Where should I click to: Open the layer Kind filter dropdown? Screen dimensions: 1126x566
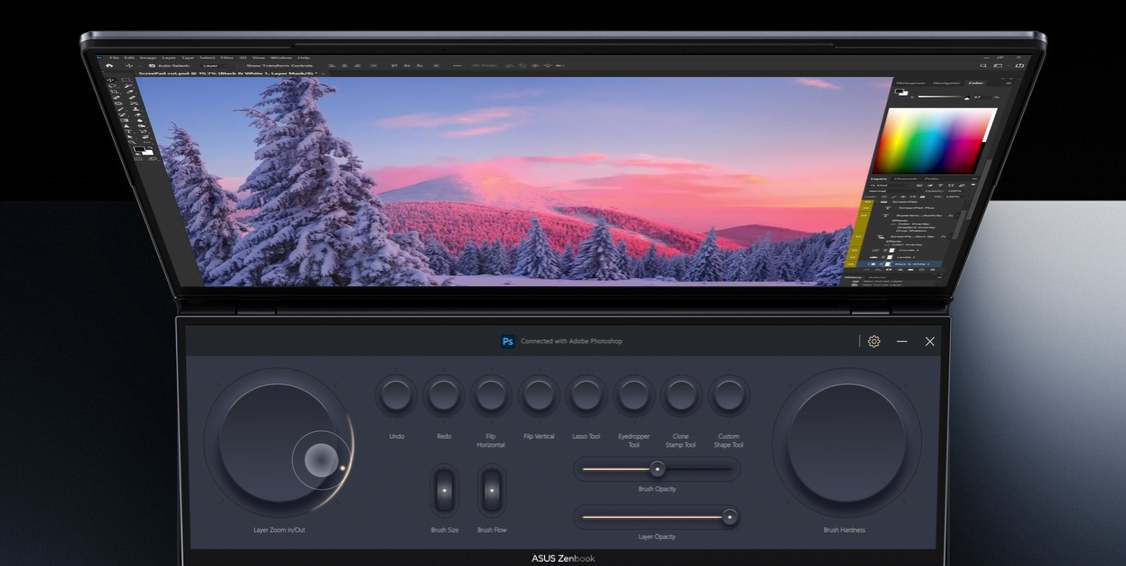(888, 185)
